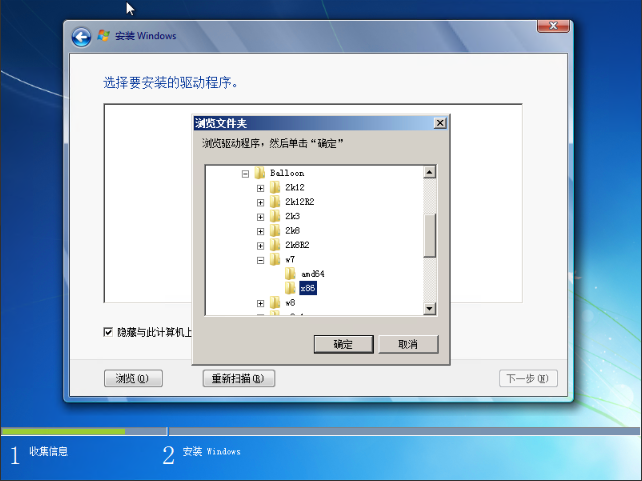Viewport: 642px width, 481px height.
Task: Select the 2k12R2 folder name
Action: tap(300, 202)
